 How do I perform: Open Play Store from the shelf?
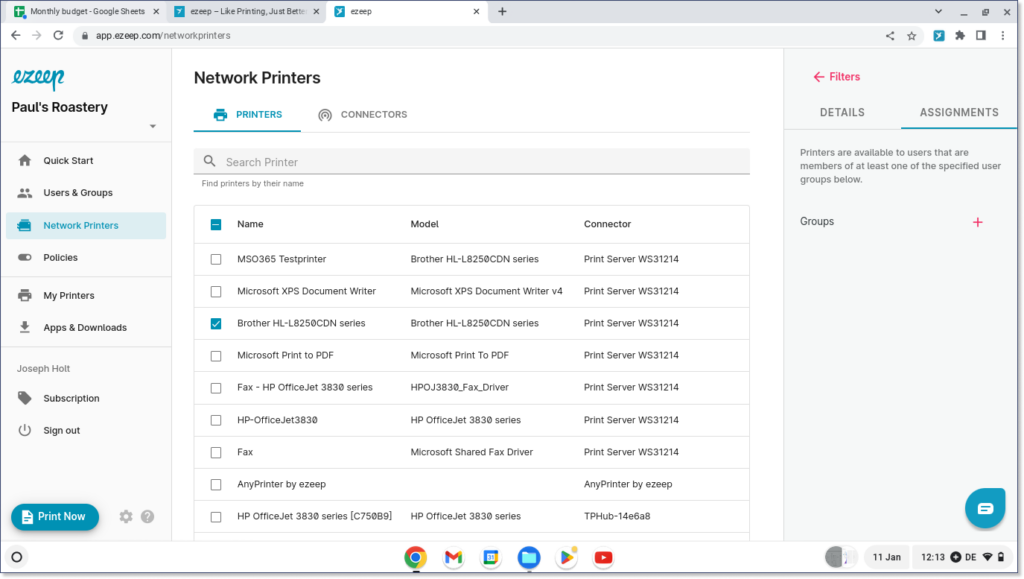pos(566,557)
